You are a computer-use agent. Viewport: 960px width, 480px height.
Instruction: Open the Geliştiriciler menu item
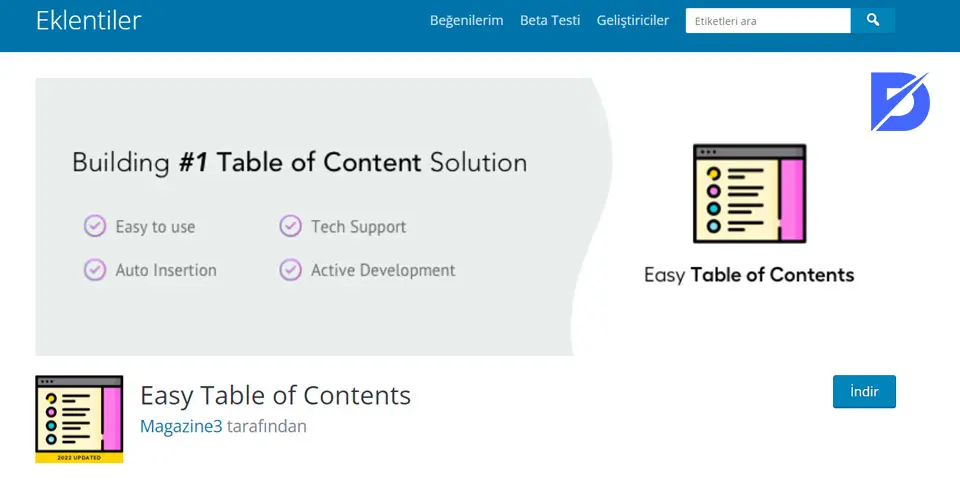(632, 20)
